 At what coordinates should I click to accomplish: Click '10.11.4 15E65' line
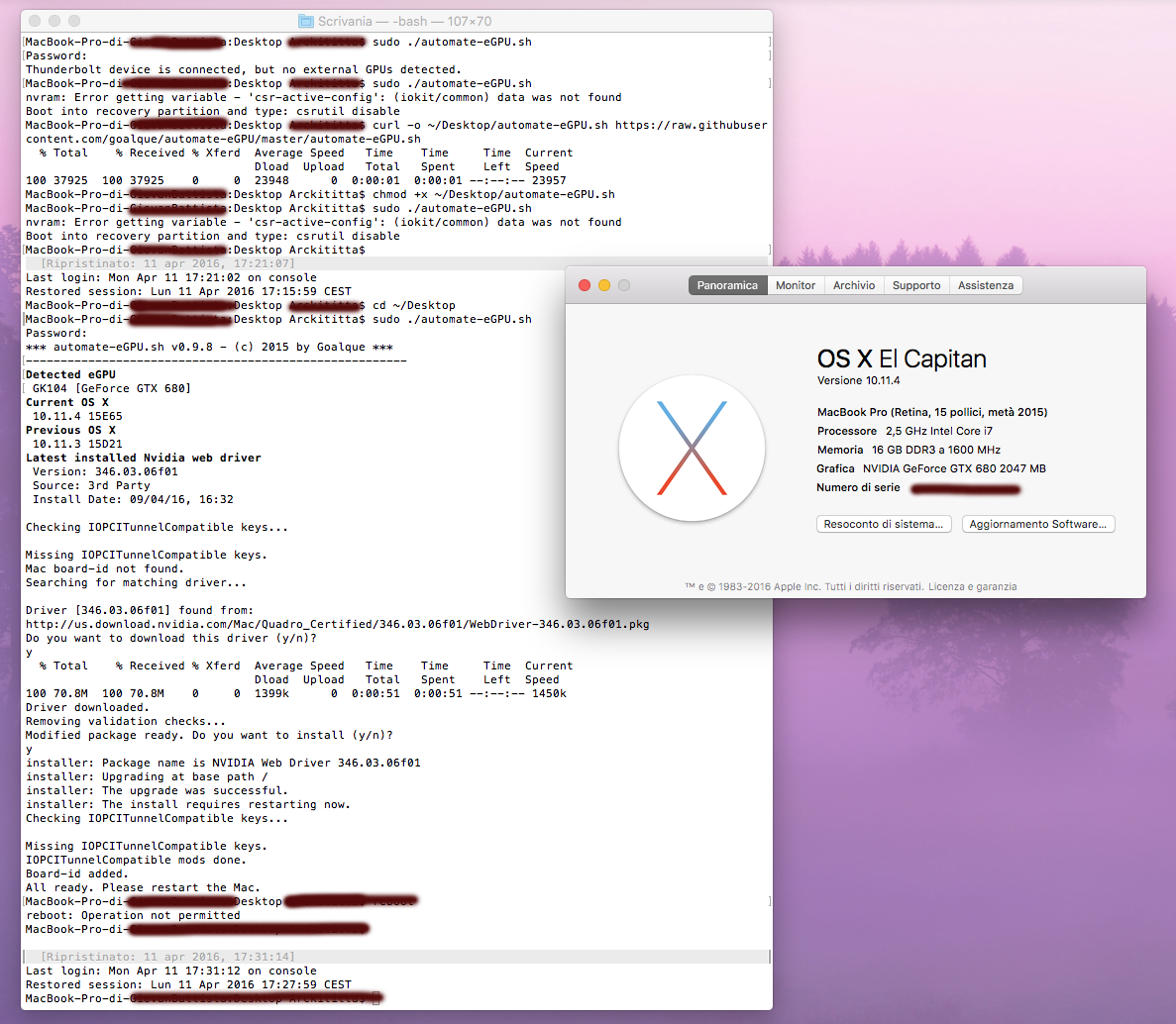[x=77, y=416]
